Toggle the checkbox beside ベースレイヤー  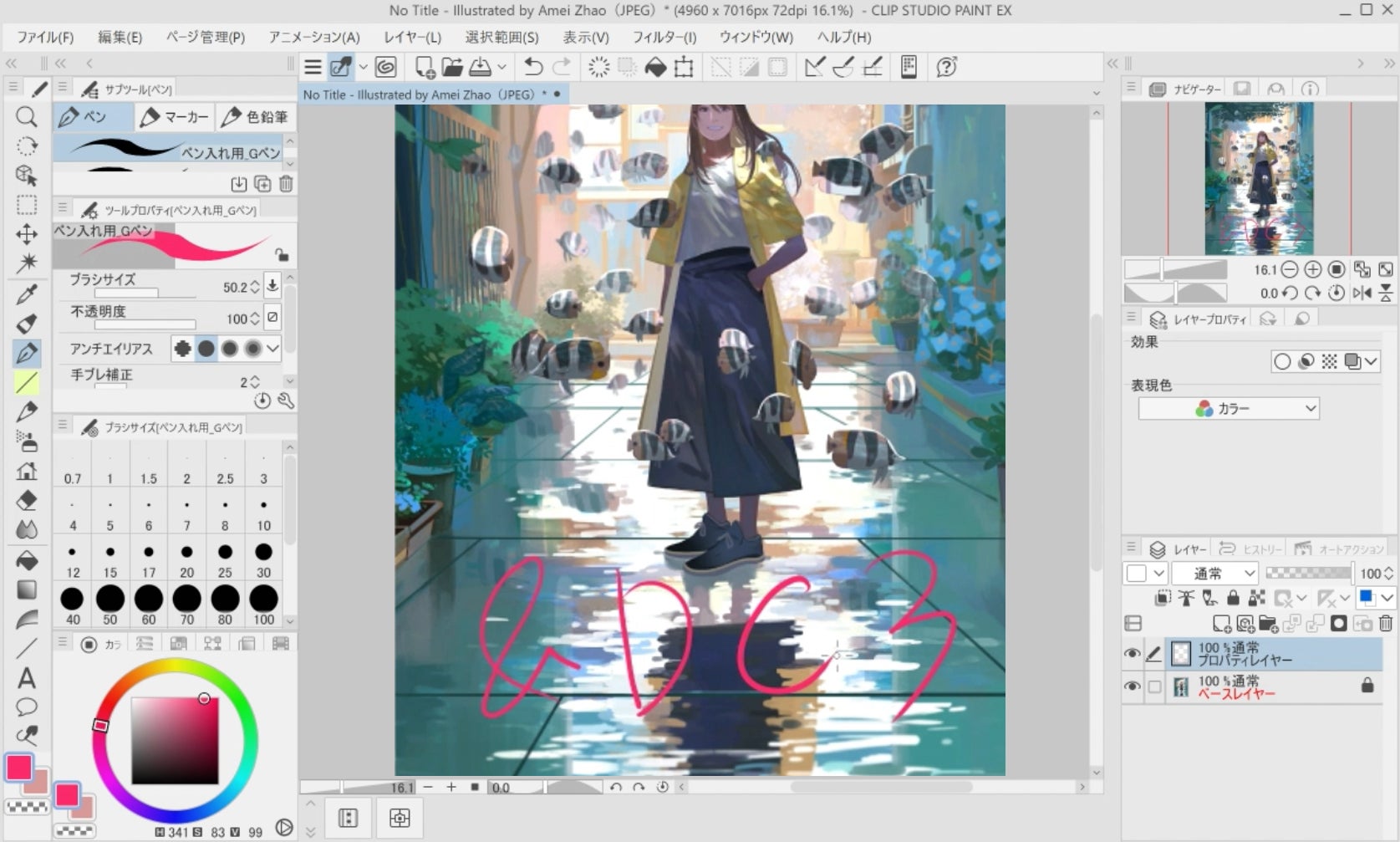point(1154,687)
